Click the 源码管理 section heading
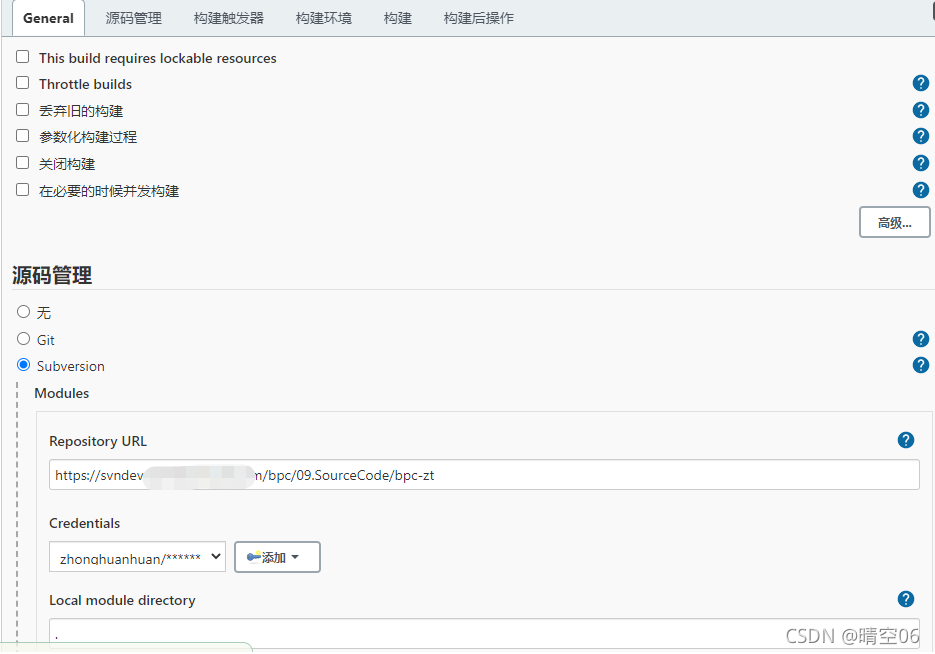This screenshot has height=654, width=935. pos(52,275)
